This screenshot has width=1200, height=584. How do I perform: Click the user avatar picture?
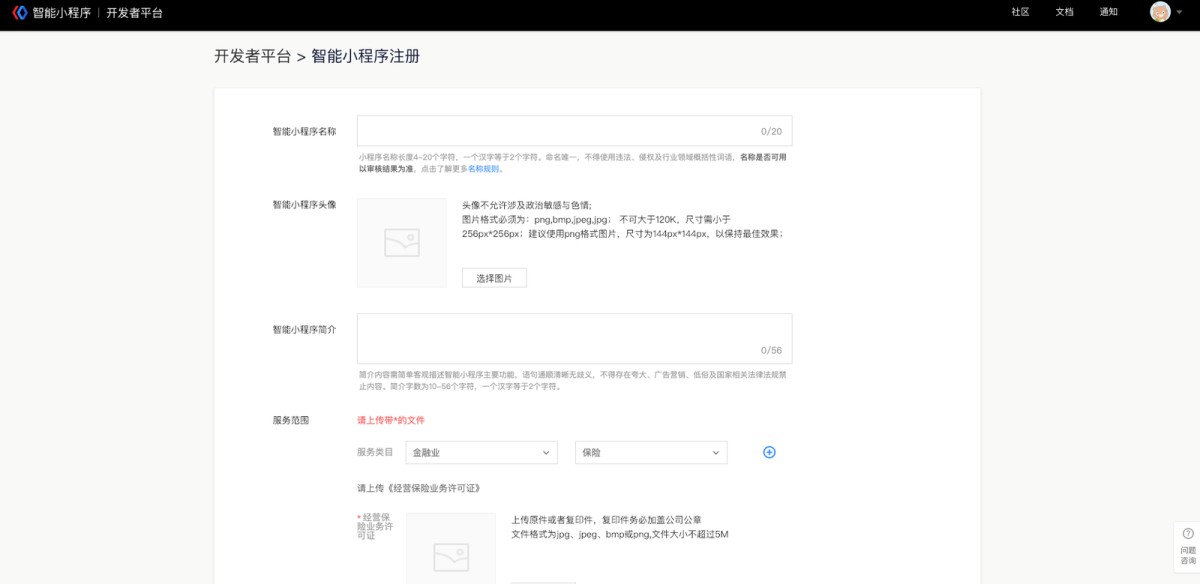tap(1160, 12)
